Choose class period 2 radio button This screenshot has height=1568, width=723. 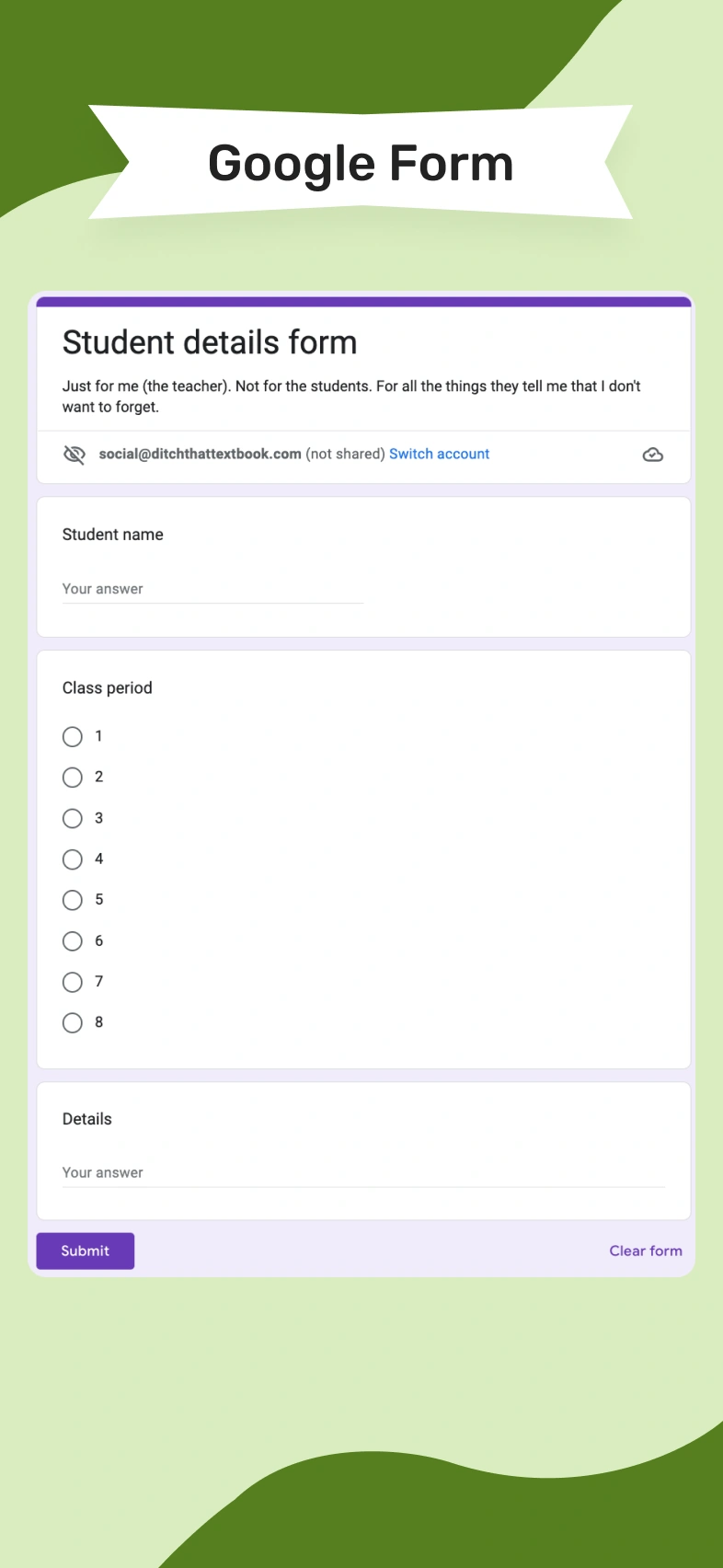(x=73, y=778)
